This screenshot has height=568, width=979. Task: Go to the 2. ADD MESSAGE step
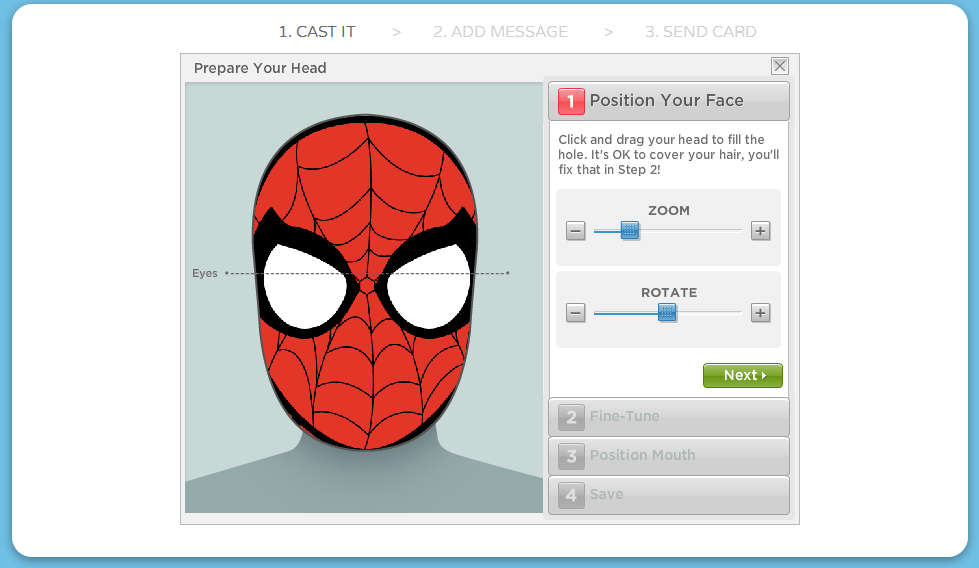(x=501, y=32)
